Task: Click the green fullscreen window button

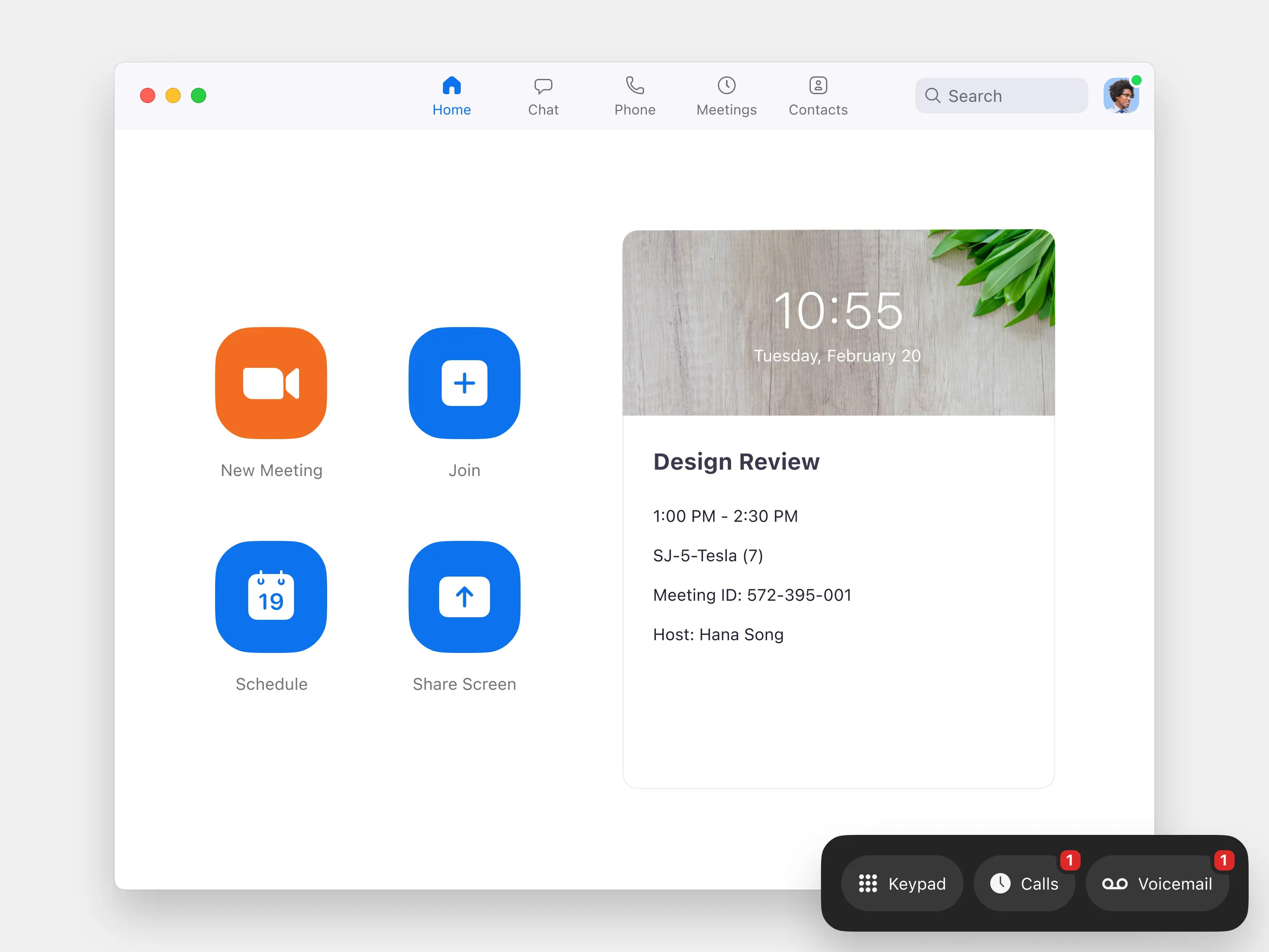Action: point(199,96)
